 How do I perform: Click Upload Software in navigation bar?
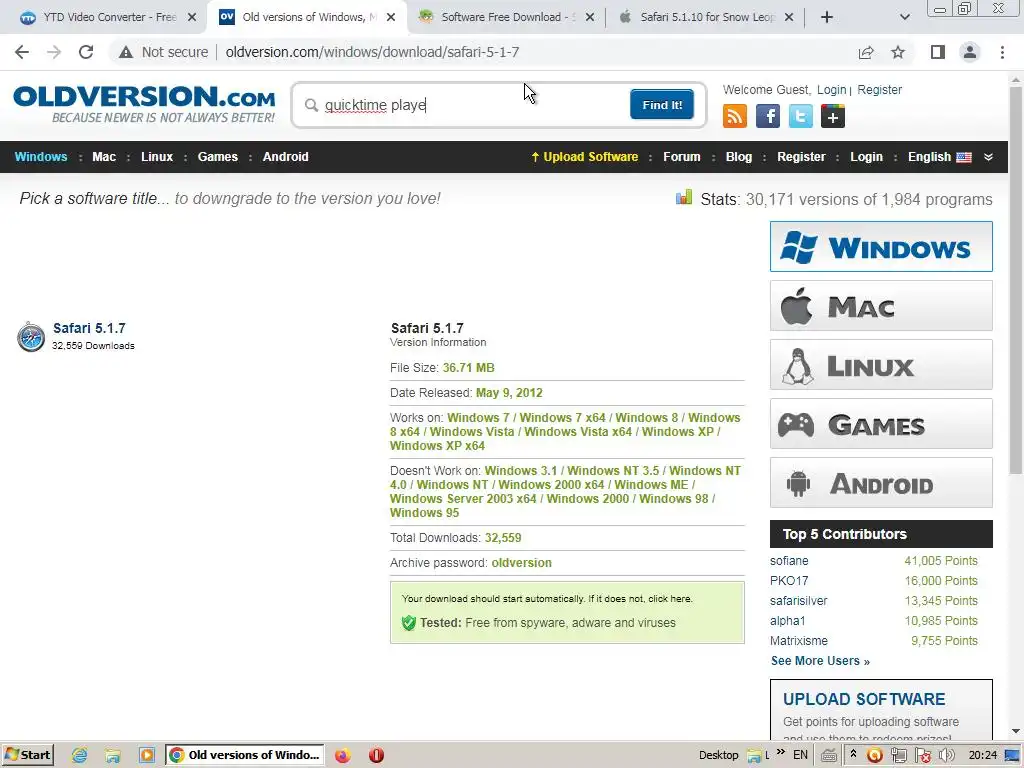[584, 157]
